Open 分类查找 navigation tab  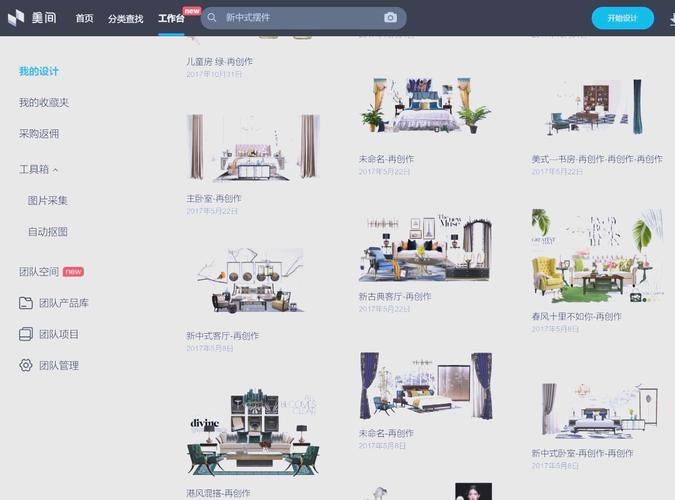click(x=125, y=19)
